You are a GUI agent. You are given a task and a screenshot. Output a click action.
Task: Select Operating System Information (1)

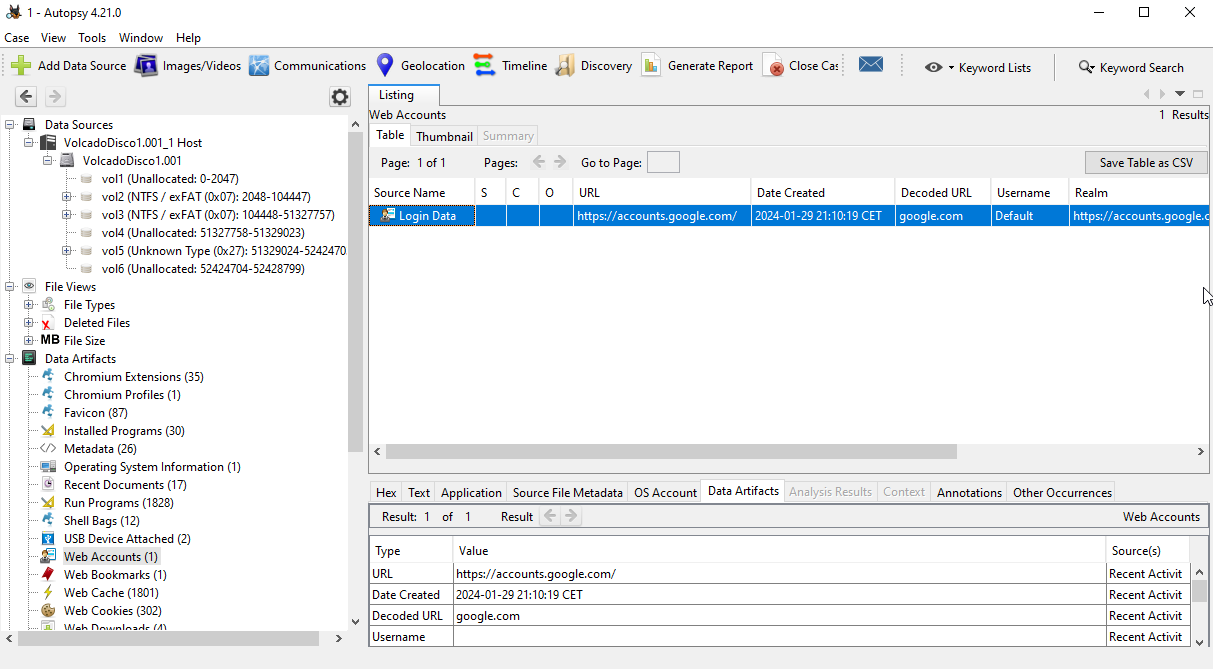coord(152,467)
